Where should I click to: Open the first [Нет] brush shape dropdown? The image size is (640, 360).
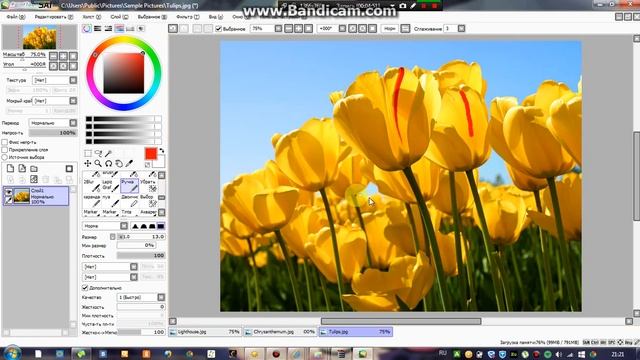tap(110, 267)
